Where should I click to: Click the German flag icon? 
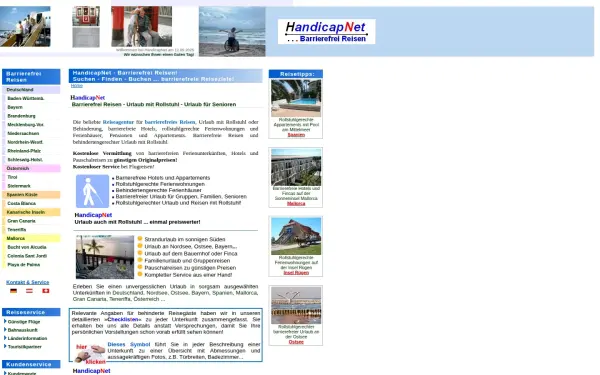pos(13,291)
